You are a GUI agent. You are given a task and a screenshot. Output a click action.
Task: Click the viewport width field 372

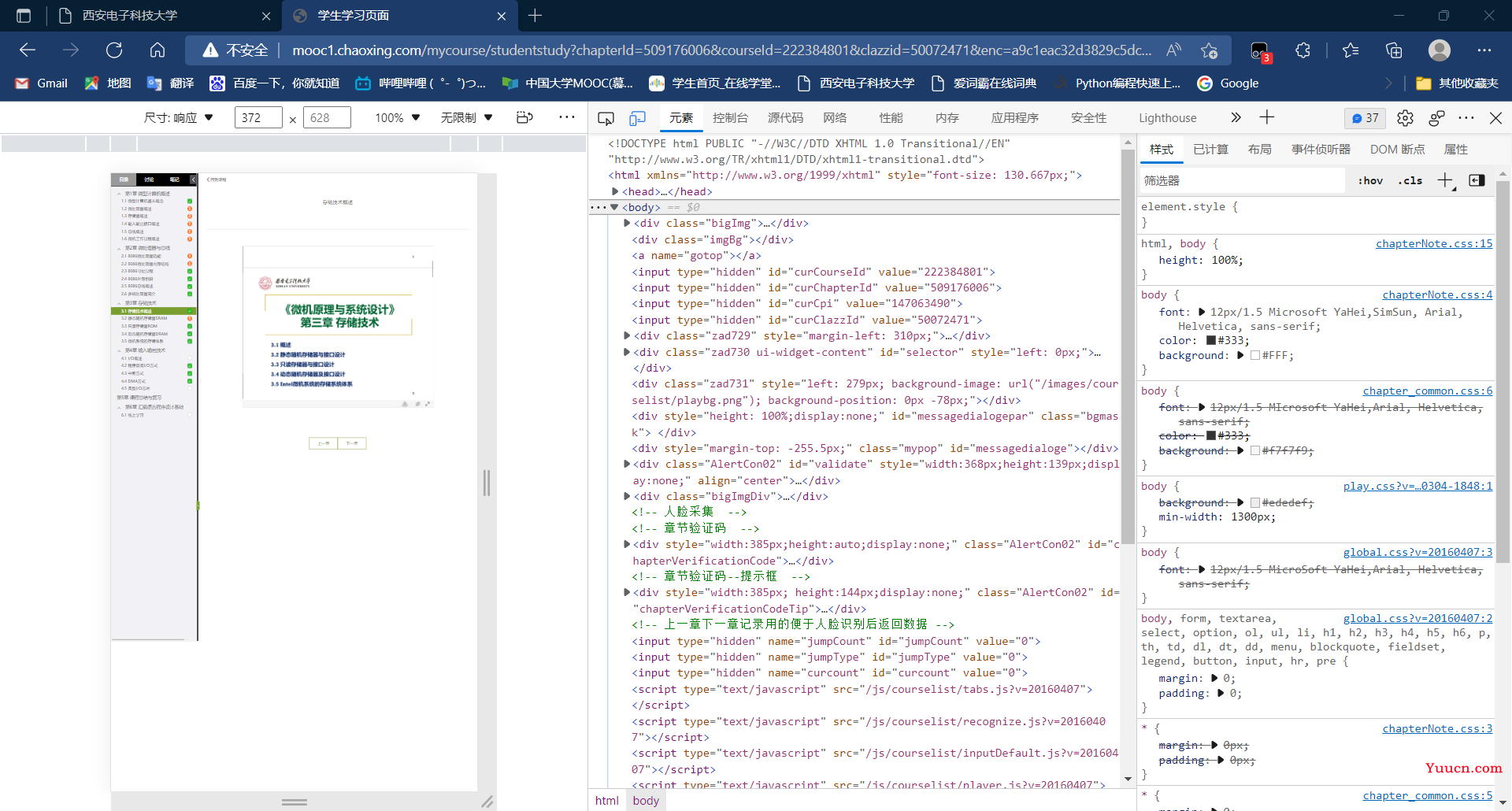(258, 117)
